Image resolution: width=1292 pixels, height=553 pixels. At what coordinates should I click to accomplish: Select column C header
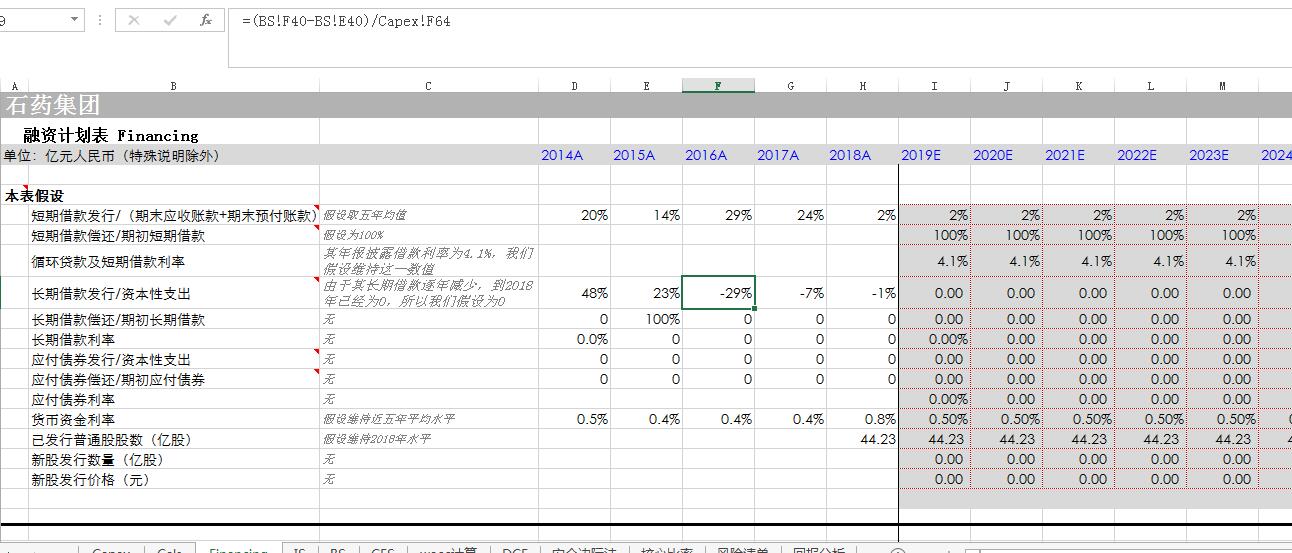point(428,86)
